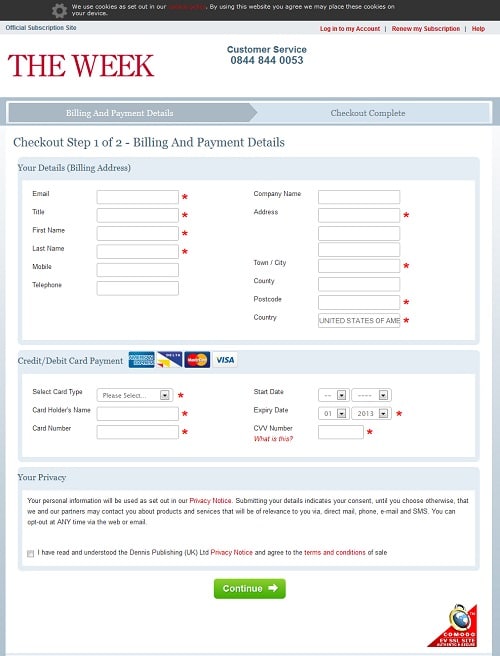The image size is (500, 656).
Task: Click the Mobile input field
Action: [138, 270]
